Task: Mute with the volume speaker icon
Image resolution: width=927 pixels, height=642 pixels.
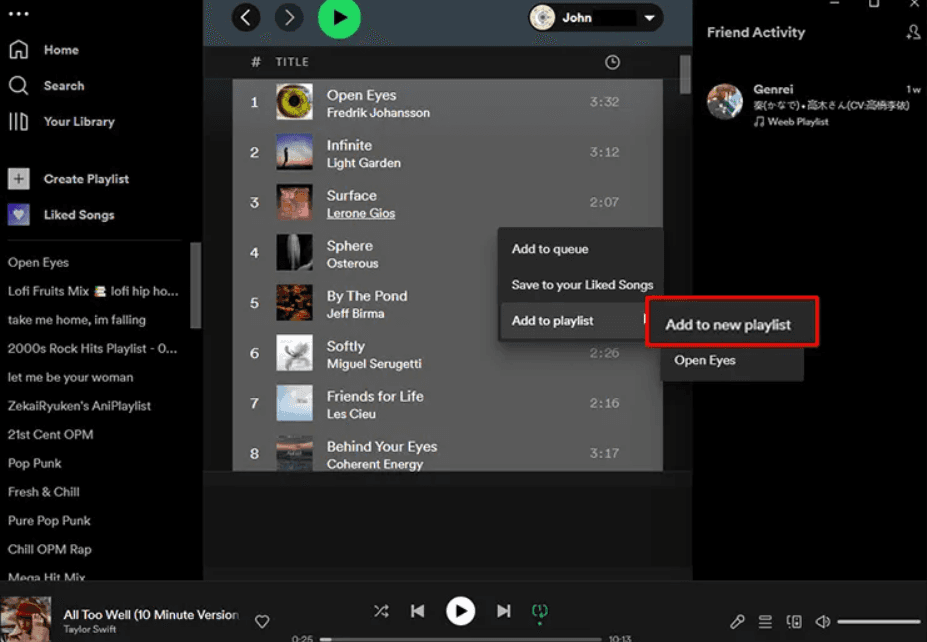Action: coord(822,621)
